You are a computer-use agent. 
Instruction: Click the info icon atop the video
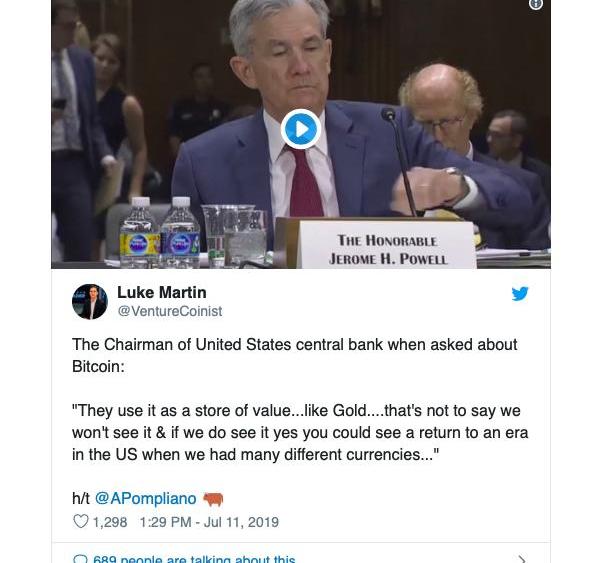click(536, 4)
